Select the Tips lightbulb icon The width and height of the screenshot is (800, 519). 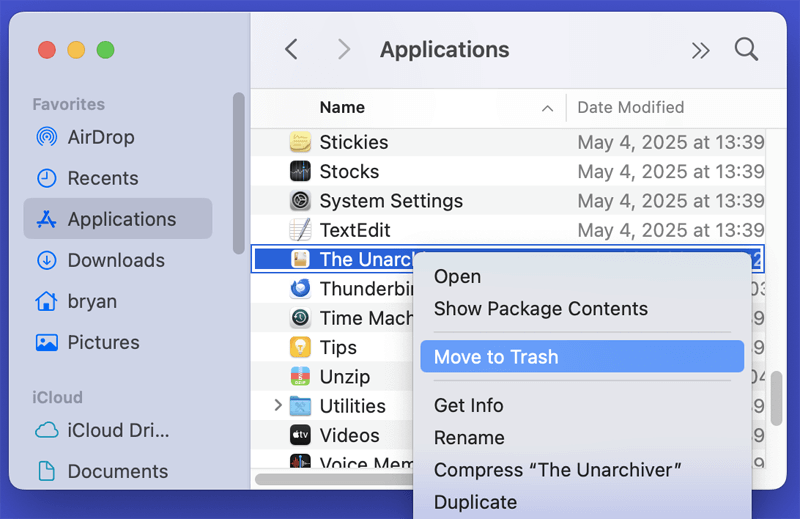[x=300, y=347]
